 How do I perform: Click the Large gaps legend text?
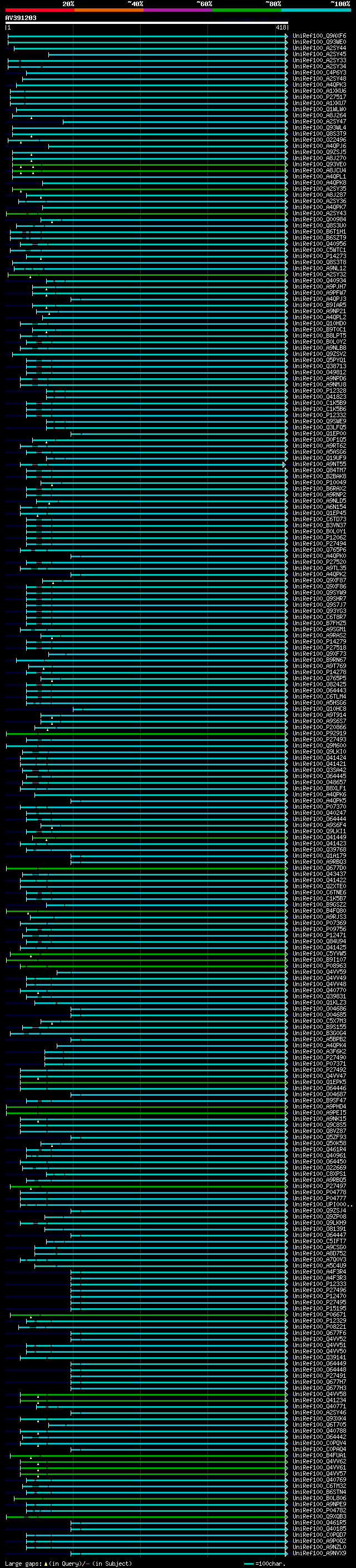(68, 1564)
